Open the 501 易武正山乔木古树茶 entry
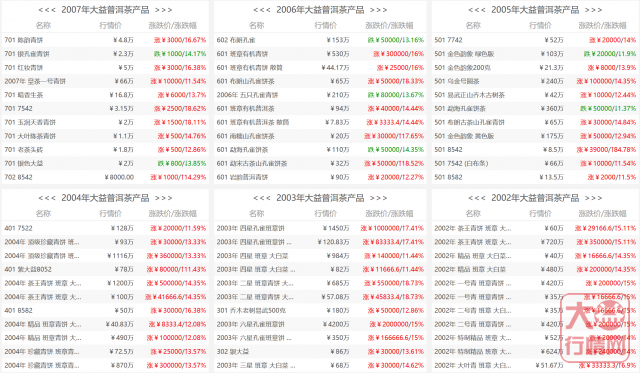Viewport: 640px width, 373px height. [x=469, y=95]
